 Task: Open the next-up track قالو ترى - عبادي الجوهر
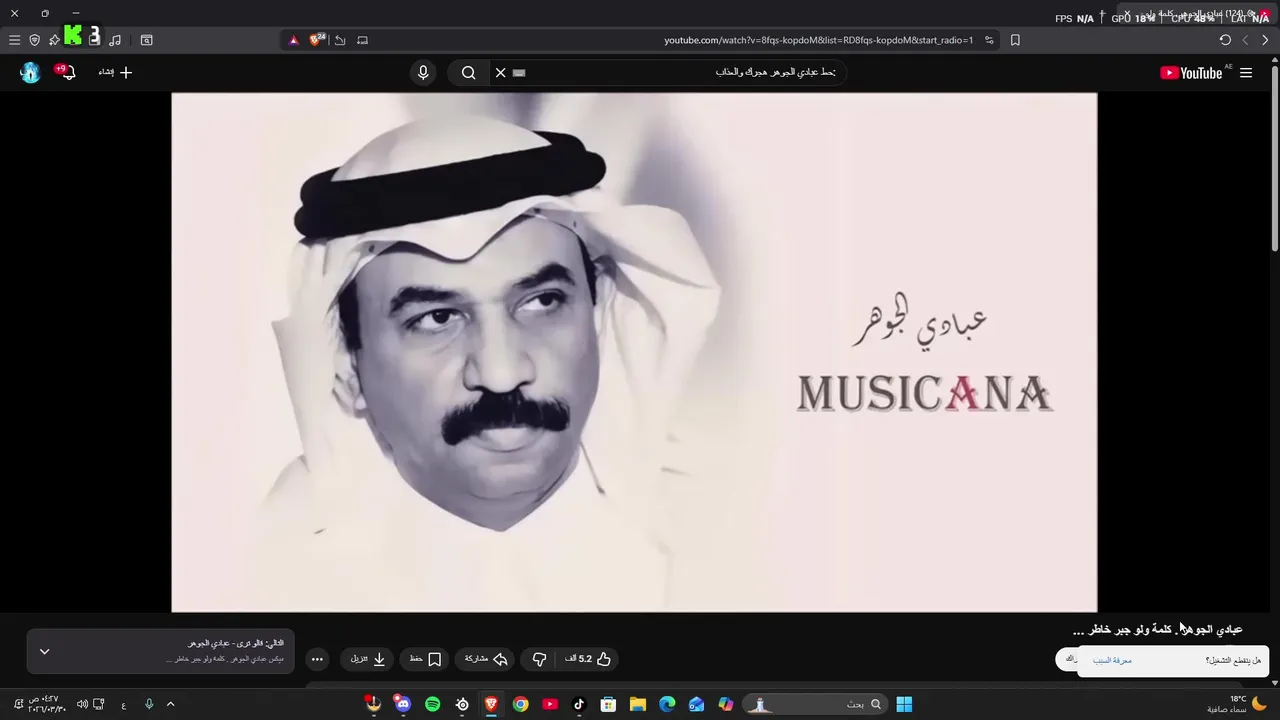236,643
